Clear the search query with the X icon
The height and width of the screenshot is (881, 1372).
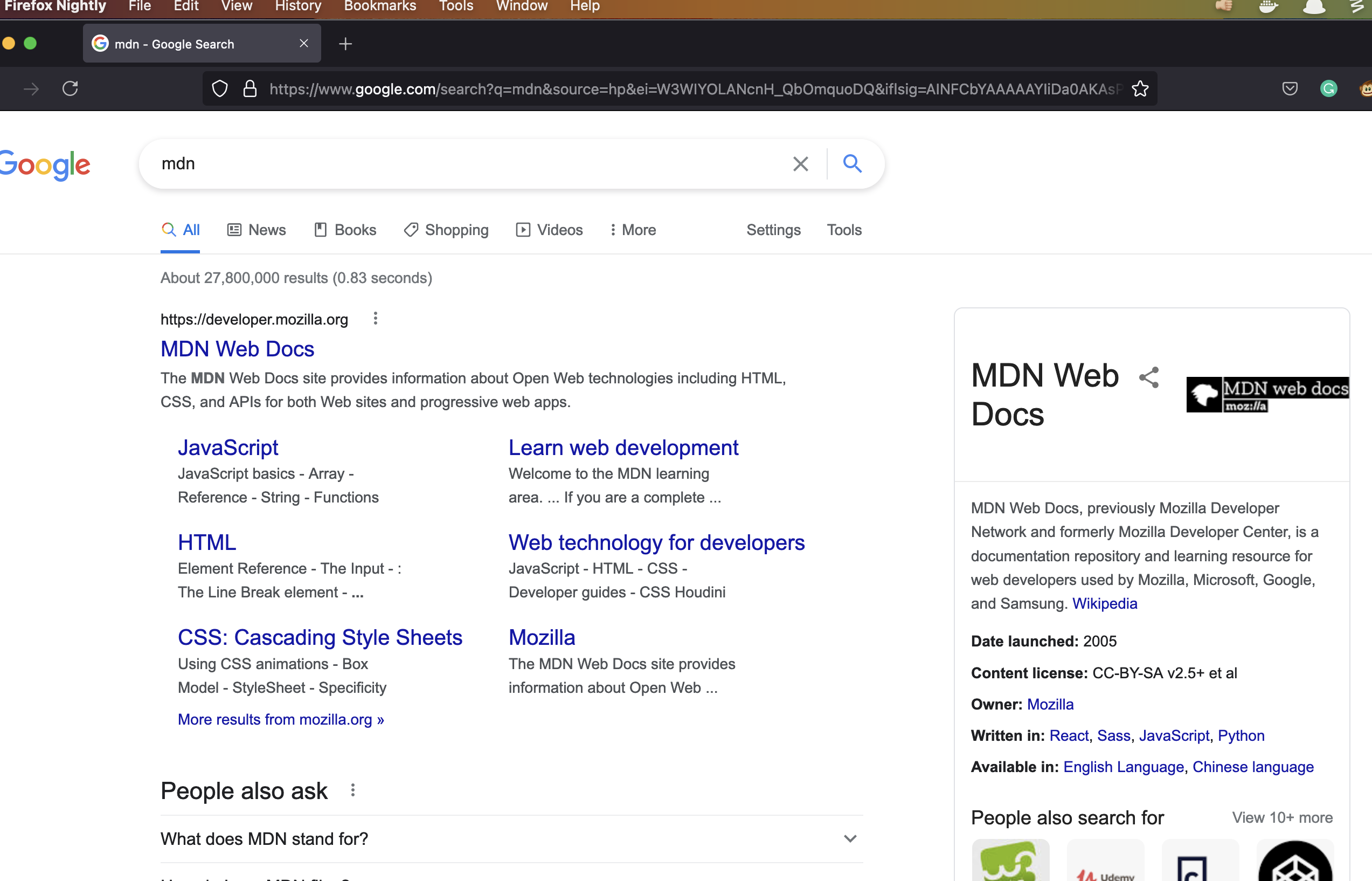tap(800, 163)
